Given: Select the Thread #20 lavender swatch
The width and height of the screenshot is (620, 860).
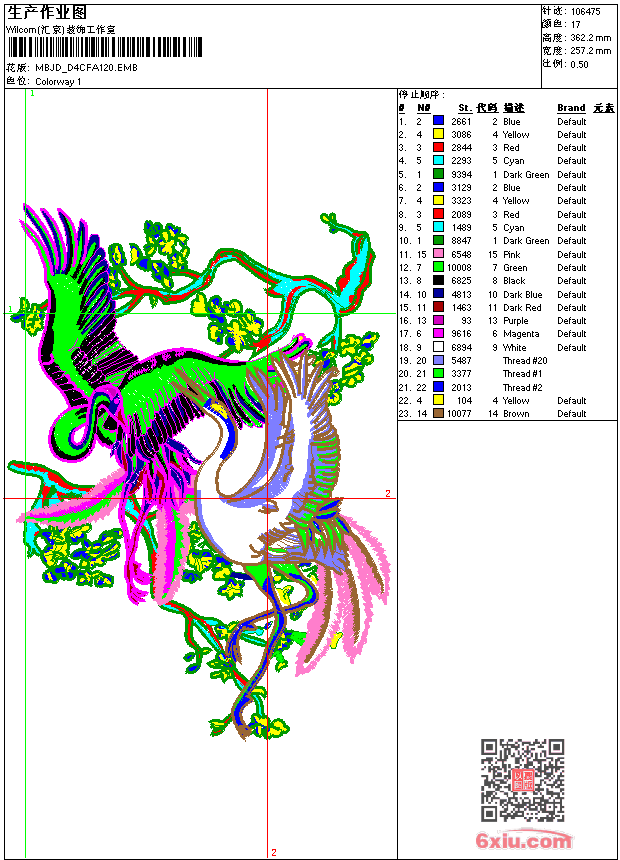Looking at the screenshot, I should [x=438, y=360].
